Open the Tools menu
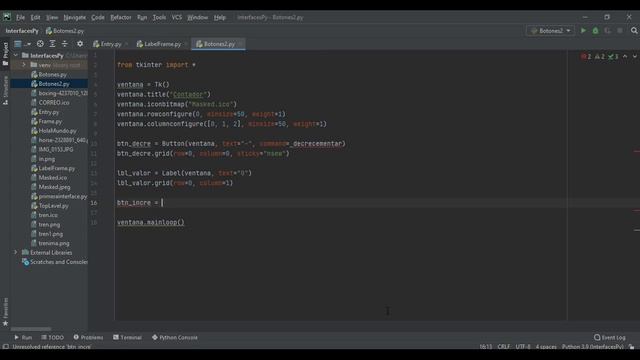640x360 pixels. coord(159,18)
